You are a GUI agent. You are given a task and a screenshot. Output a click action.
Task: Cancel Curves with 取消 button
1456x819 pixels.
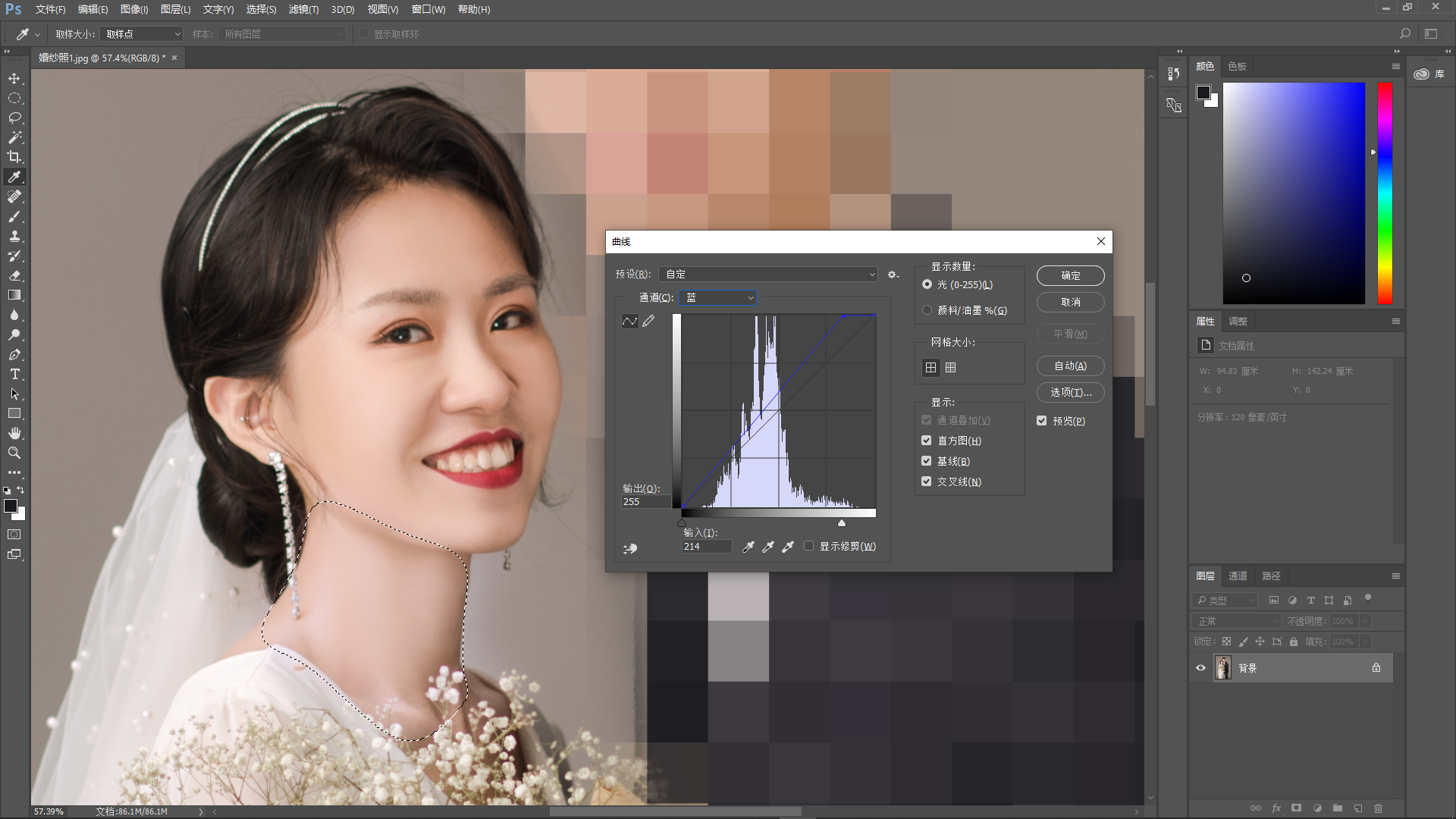pyautogui.click(x=1070, y=303)
